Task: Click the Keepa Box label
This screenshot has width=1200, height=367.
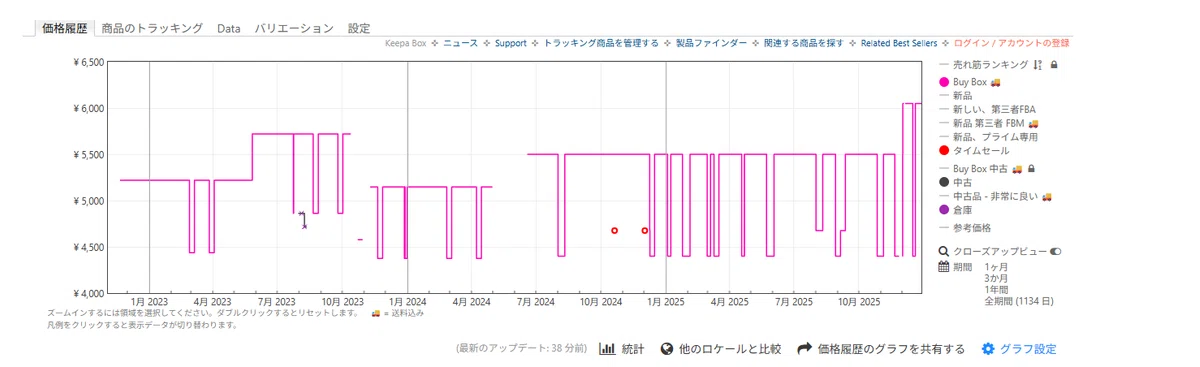Action: point(406,43)
